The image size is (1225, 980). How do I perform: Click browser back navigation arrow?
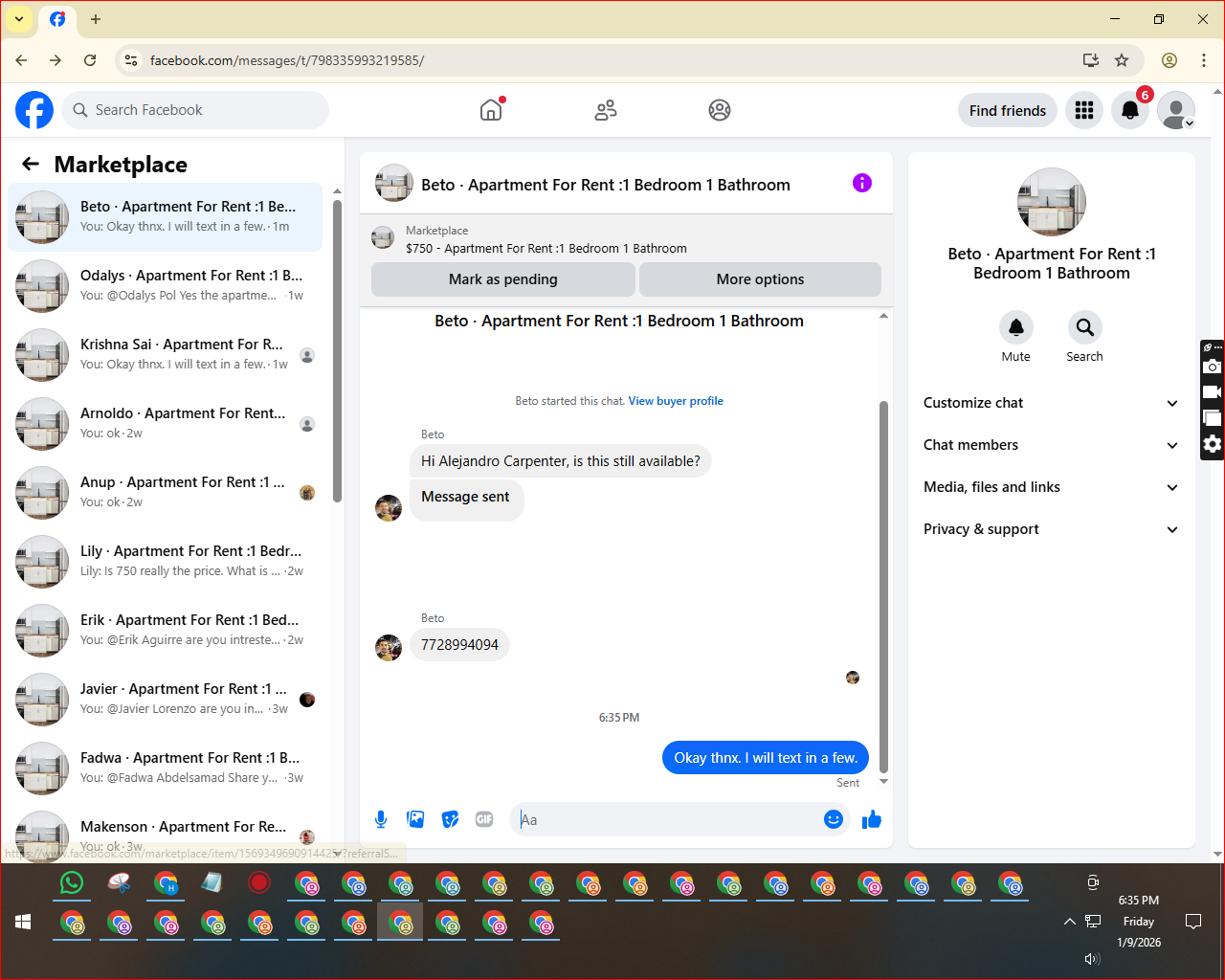(x=21, y=60)
